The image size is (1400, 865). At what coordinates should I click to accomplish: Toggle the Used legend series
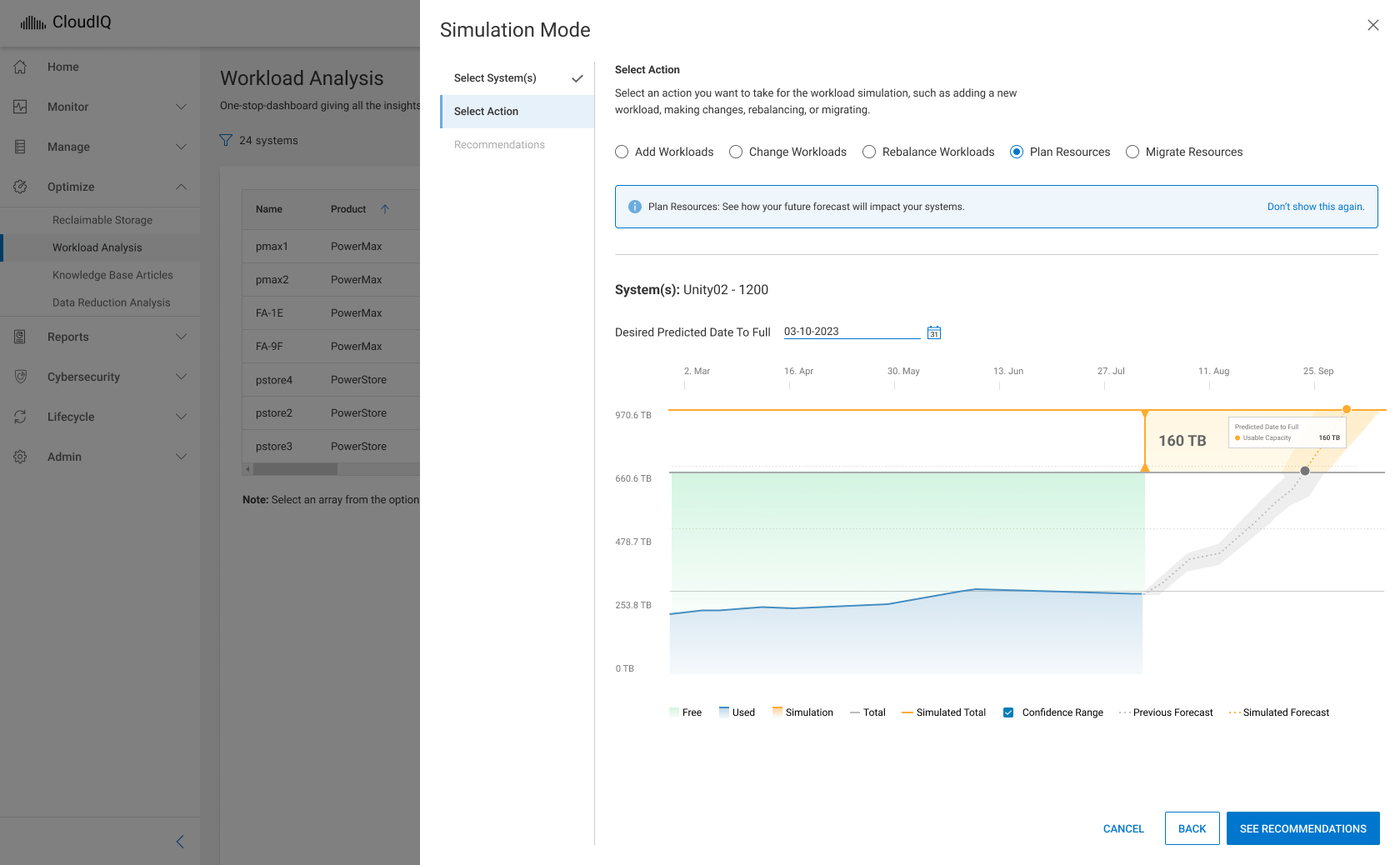[x=737, y=712]
